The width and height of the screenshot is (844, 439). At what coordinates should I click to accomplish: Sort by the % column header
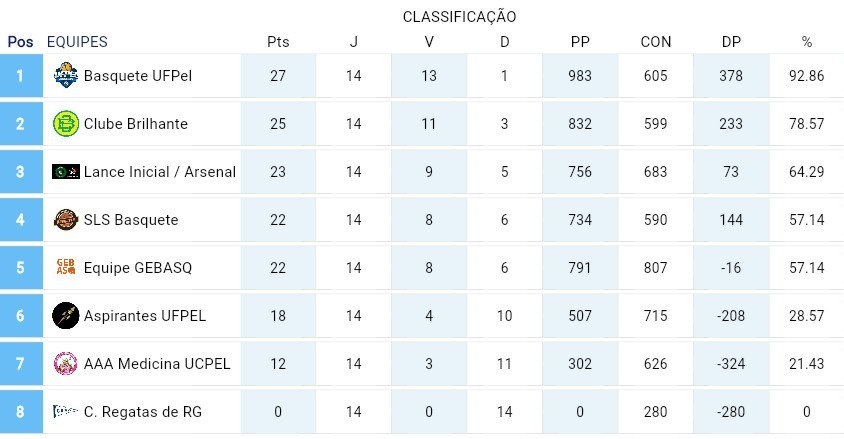(806, 42)
